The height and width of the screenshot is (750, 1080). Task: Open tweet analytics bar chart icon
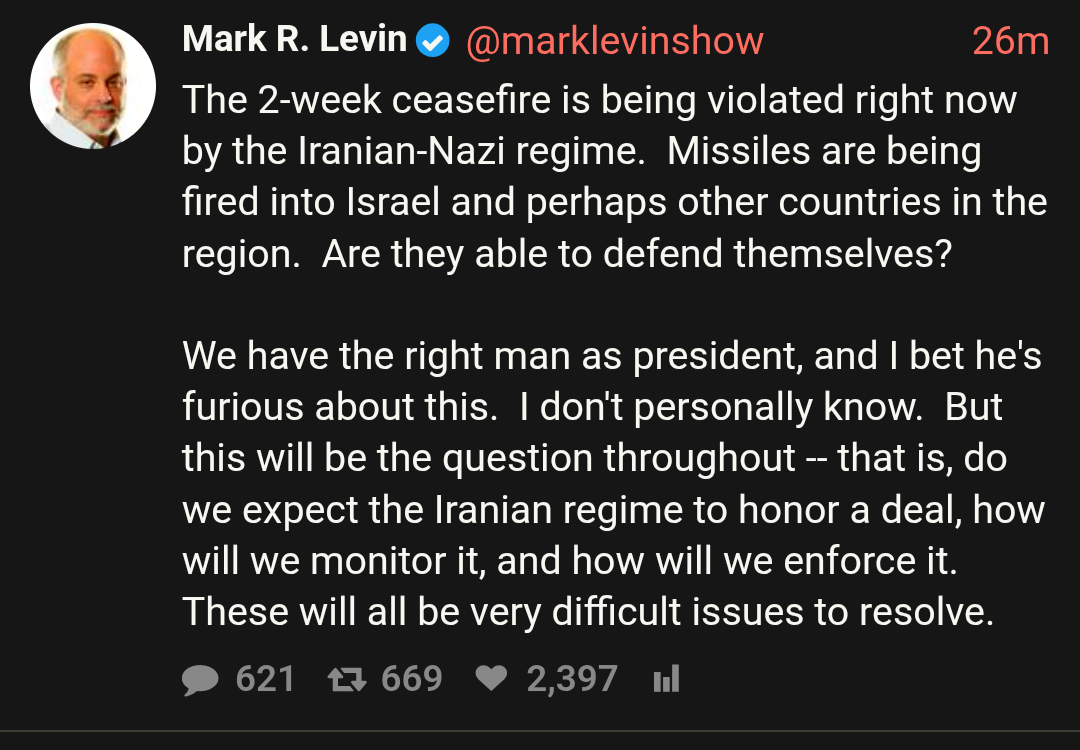(666, 680)
